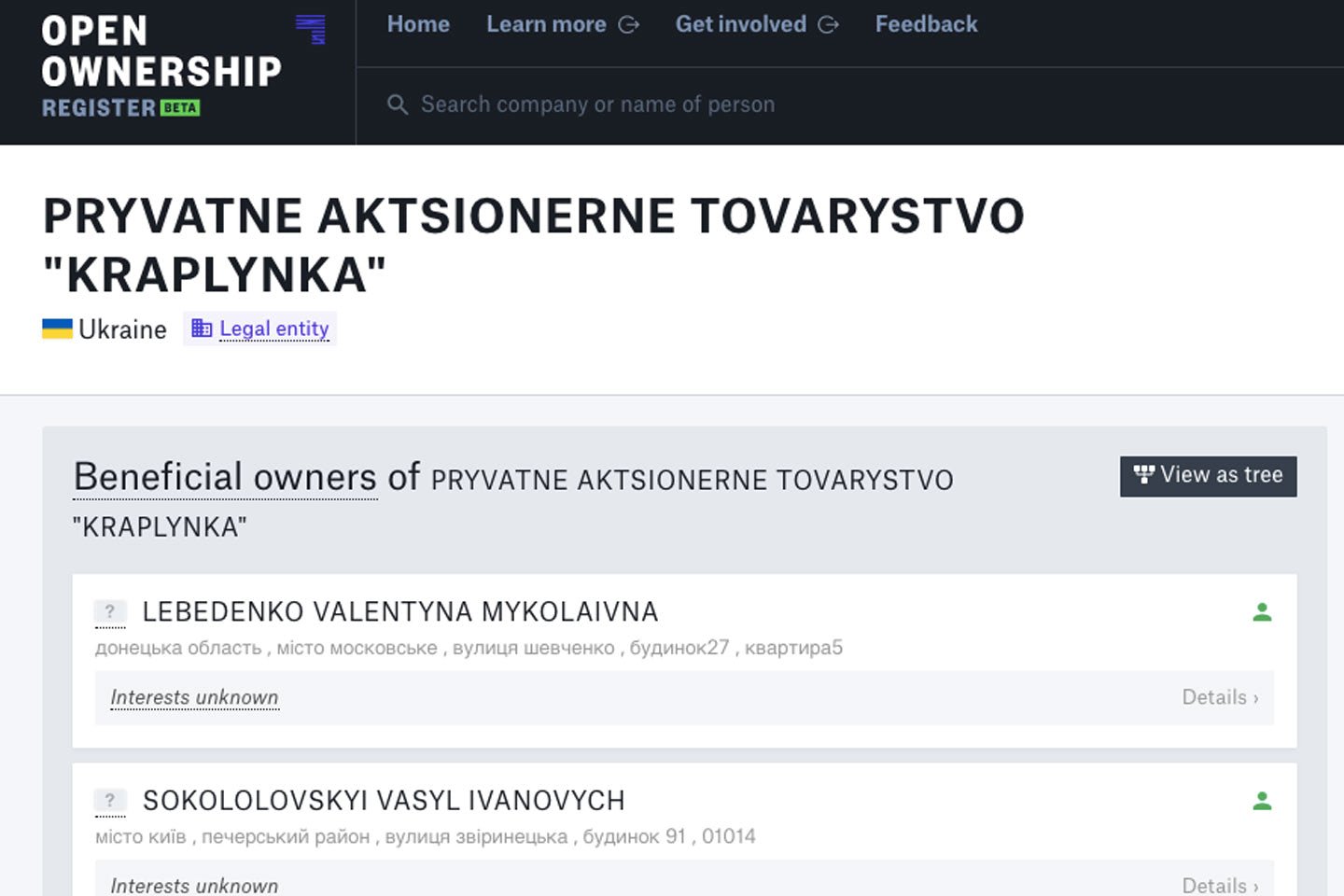Click the arrow icon next to Learn more
The image size is (1344, 896).
click(x=629, y=25)
